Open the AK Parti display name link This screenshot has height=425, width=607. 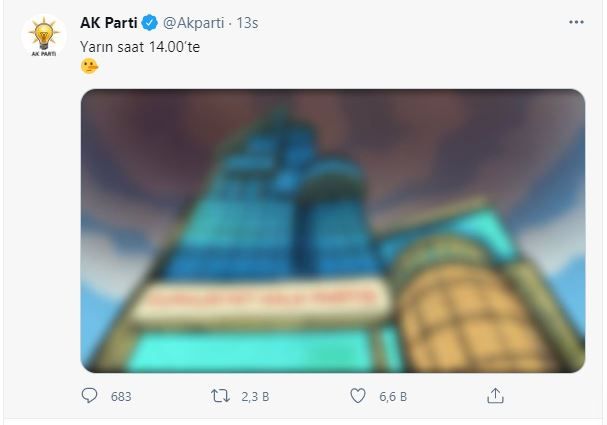coord(109,23)
